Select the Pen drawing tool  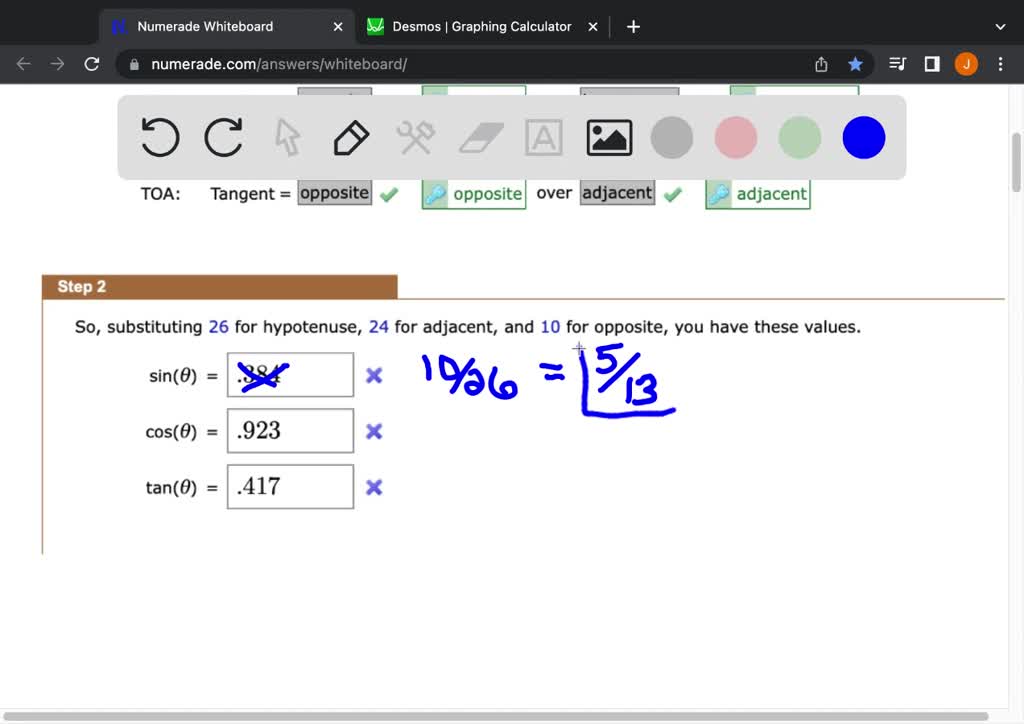click(350, 138)
